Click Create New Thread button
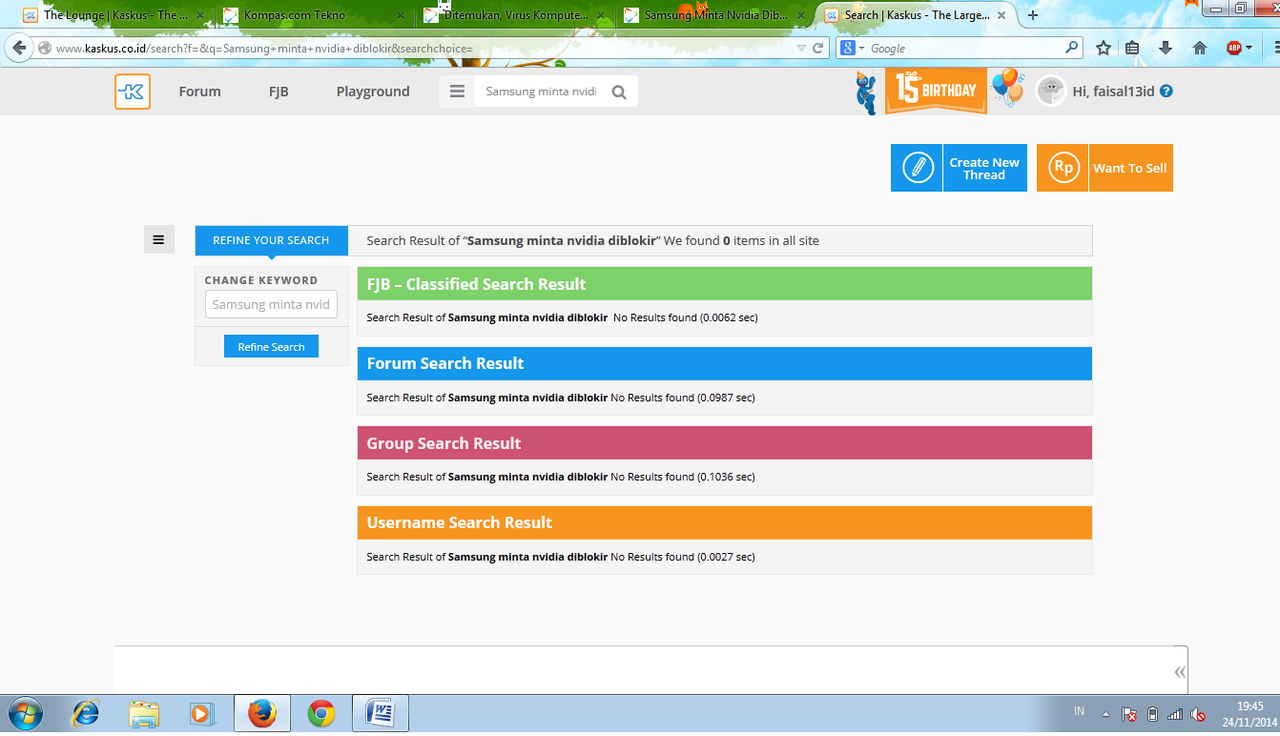This screenshot has height=736, width=1280. click(x=959, y=168)
